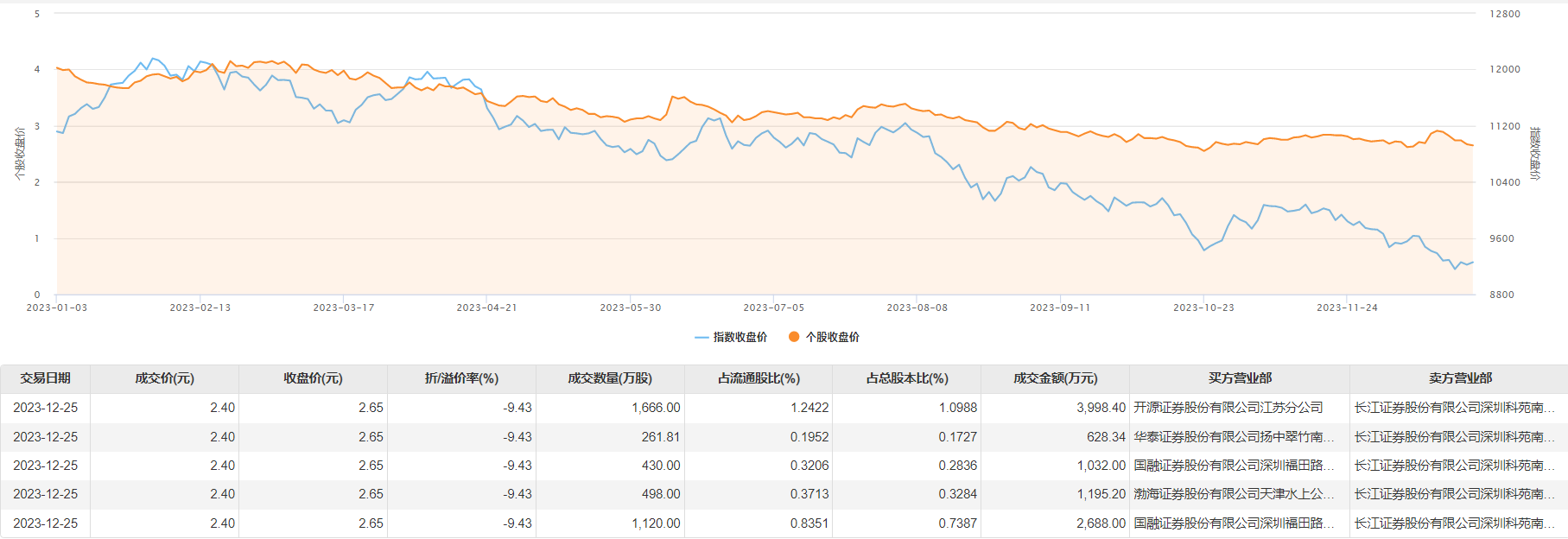Click the blue line icon for 指数收盘价 legend
The image size is (1568, 539).
[701, 338]
